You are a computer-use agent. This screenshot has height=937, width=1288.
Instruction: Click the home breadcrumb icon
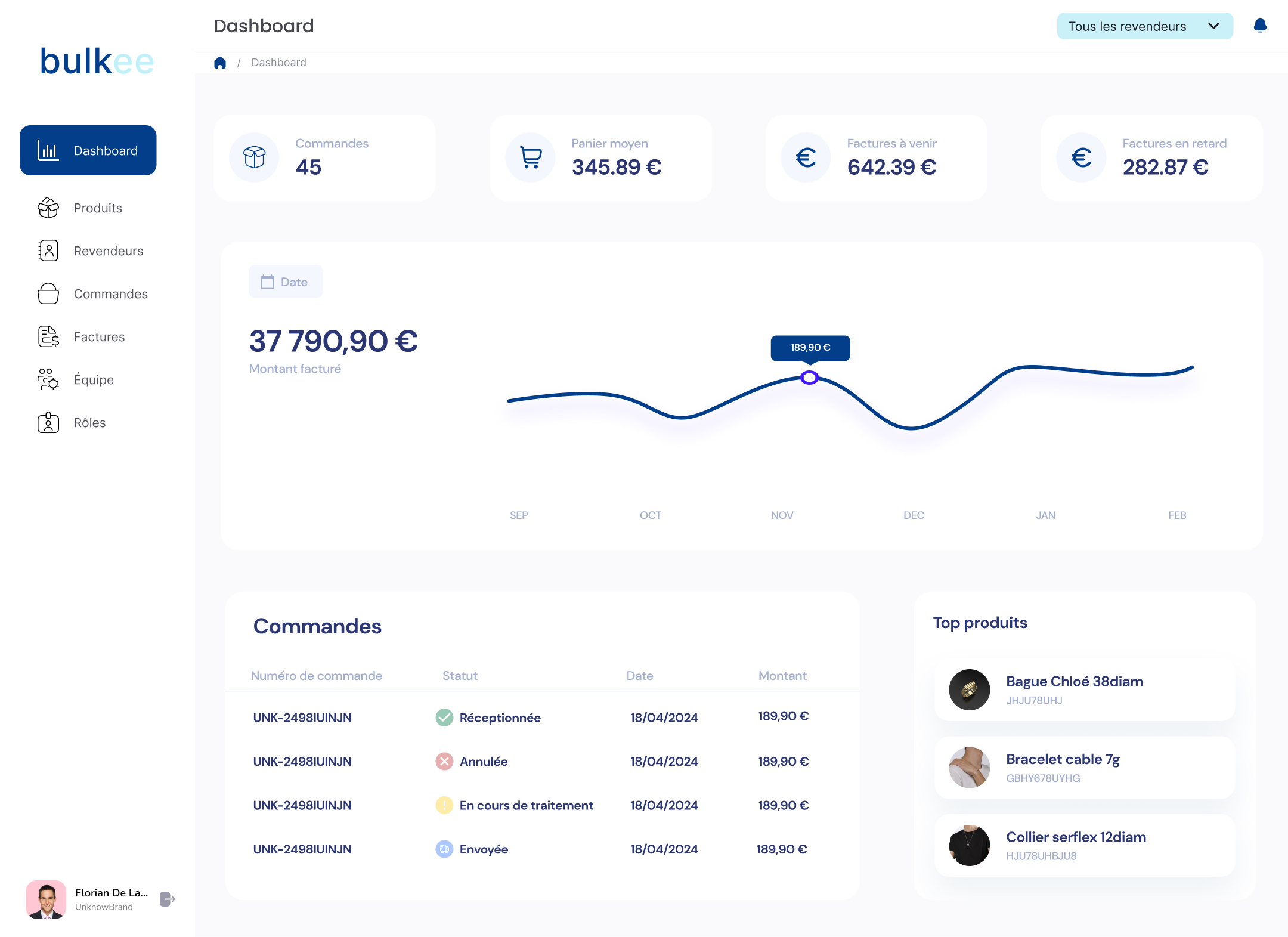pyautogui.click(x=220, y=63)
